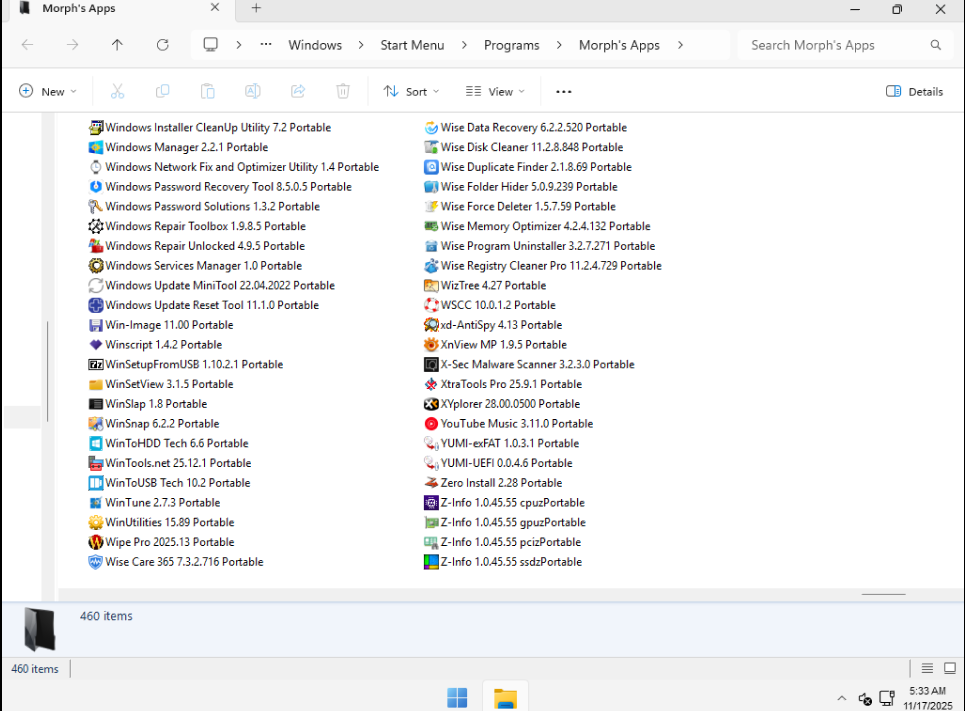Click the Win-Image floppy disk icon

coord(95,325)
